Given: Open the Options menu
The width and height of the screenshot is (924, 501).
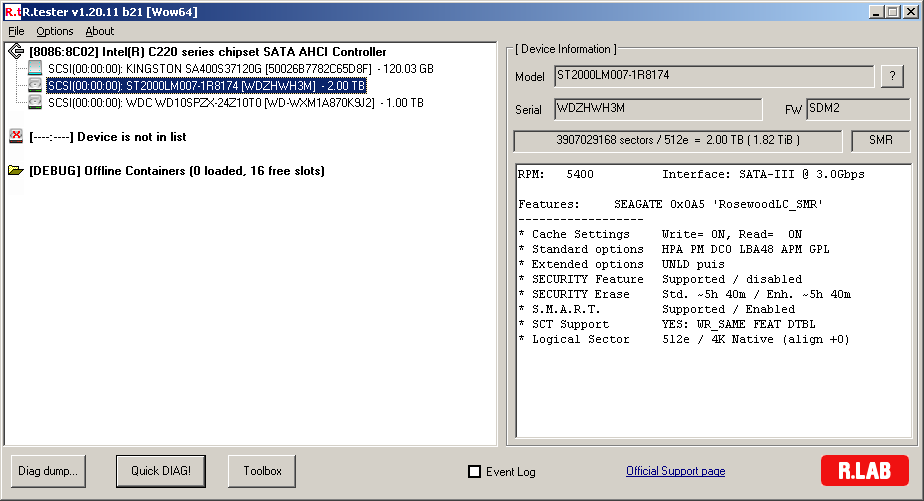Looking at the screenshot, I should [x=54, y=31].
